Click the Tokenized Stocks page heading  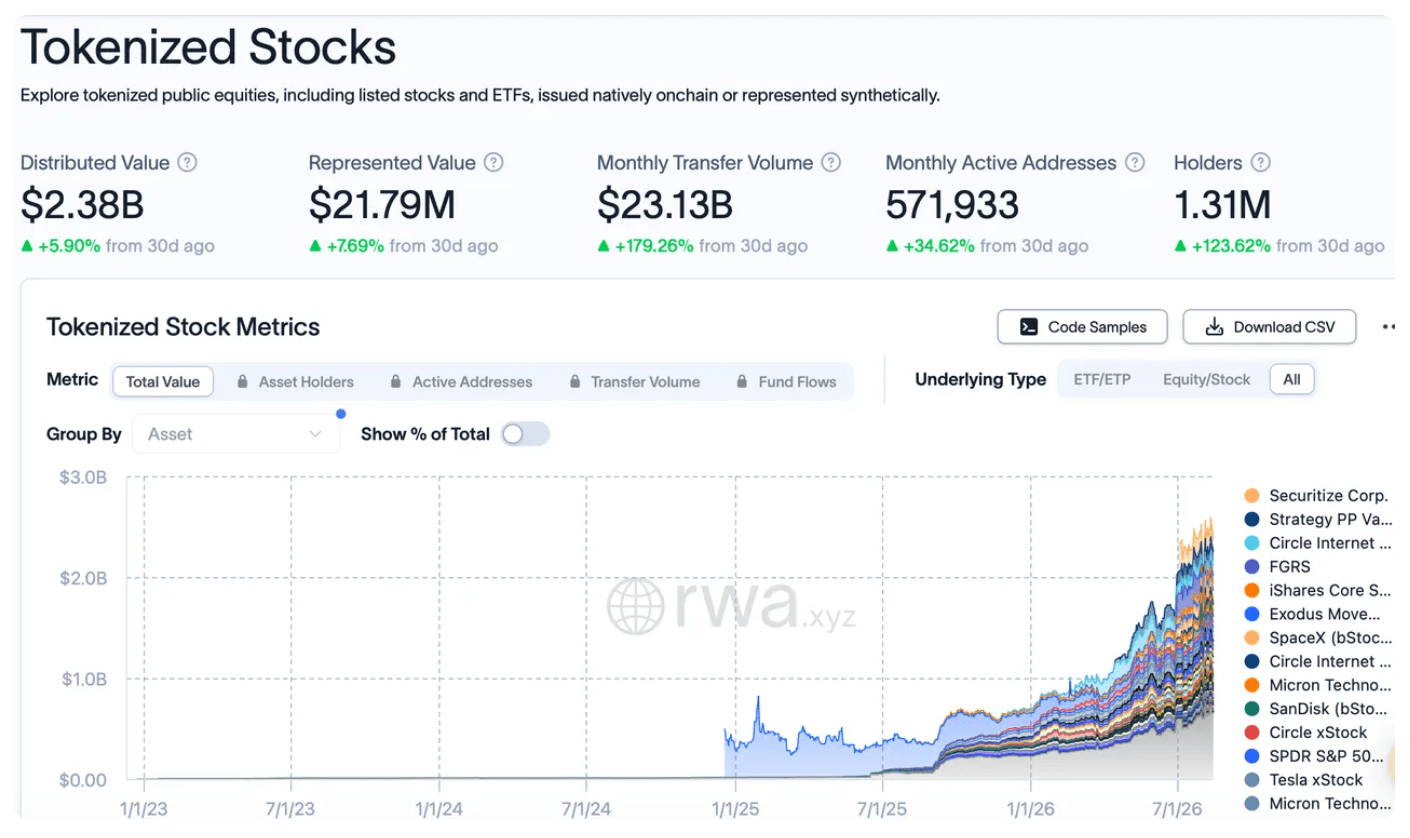point(208,47)
